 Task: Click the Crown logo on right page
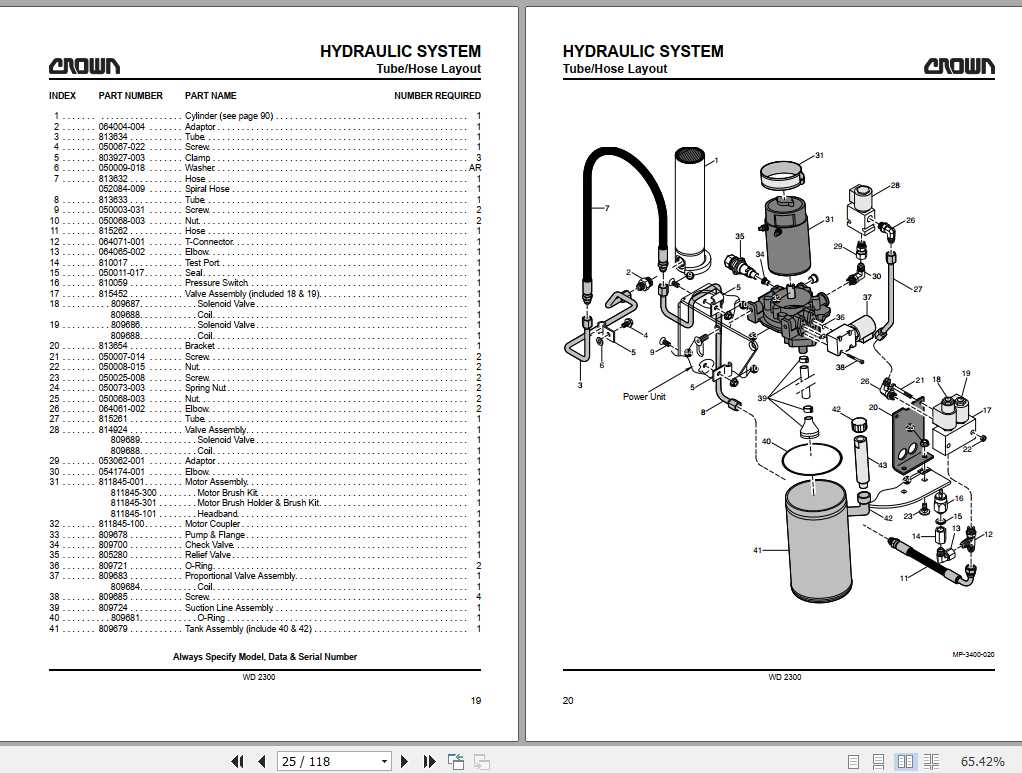click(959, 67)
